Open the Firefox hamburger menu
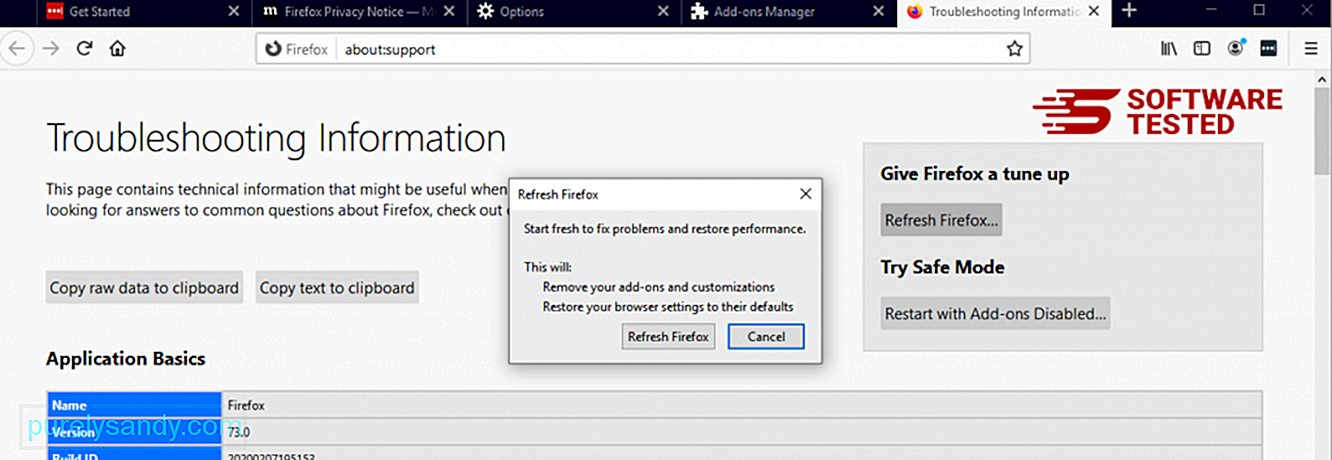 1311,48
